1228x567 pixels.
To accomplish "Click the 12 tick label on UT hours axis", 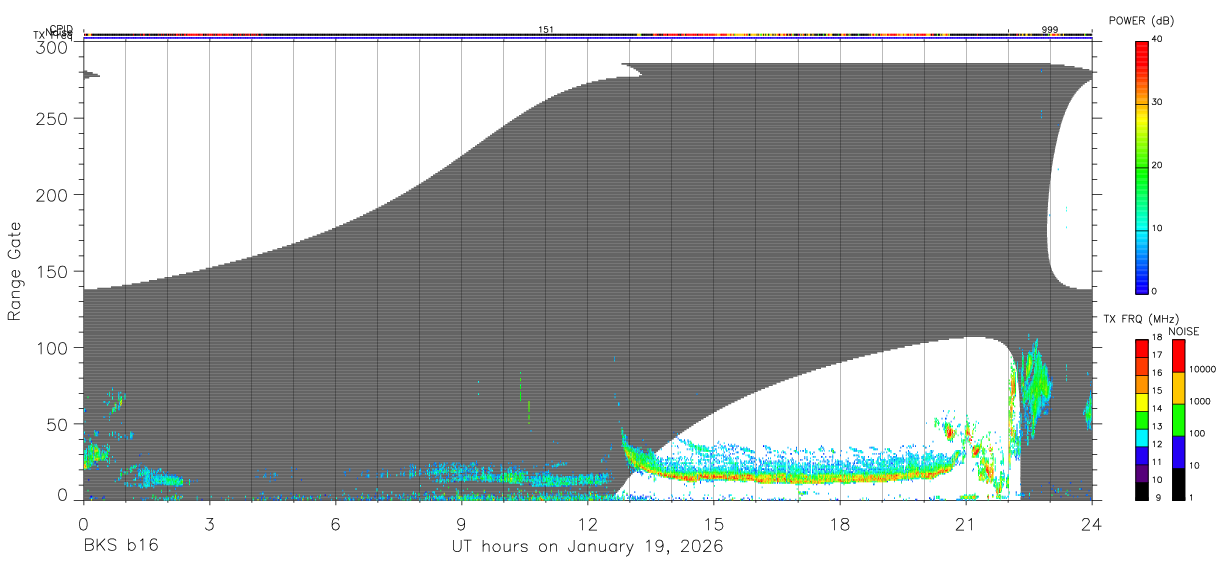I will [x=587, y=525].
